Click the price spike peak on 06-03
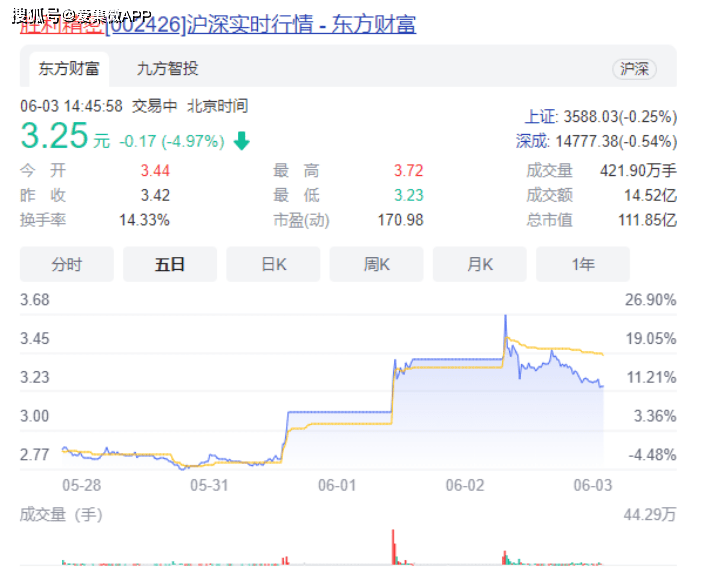Viewport: 705px width, 580px height. [505, 317]
